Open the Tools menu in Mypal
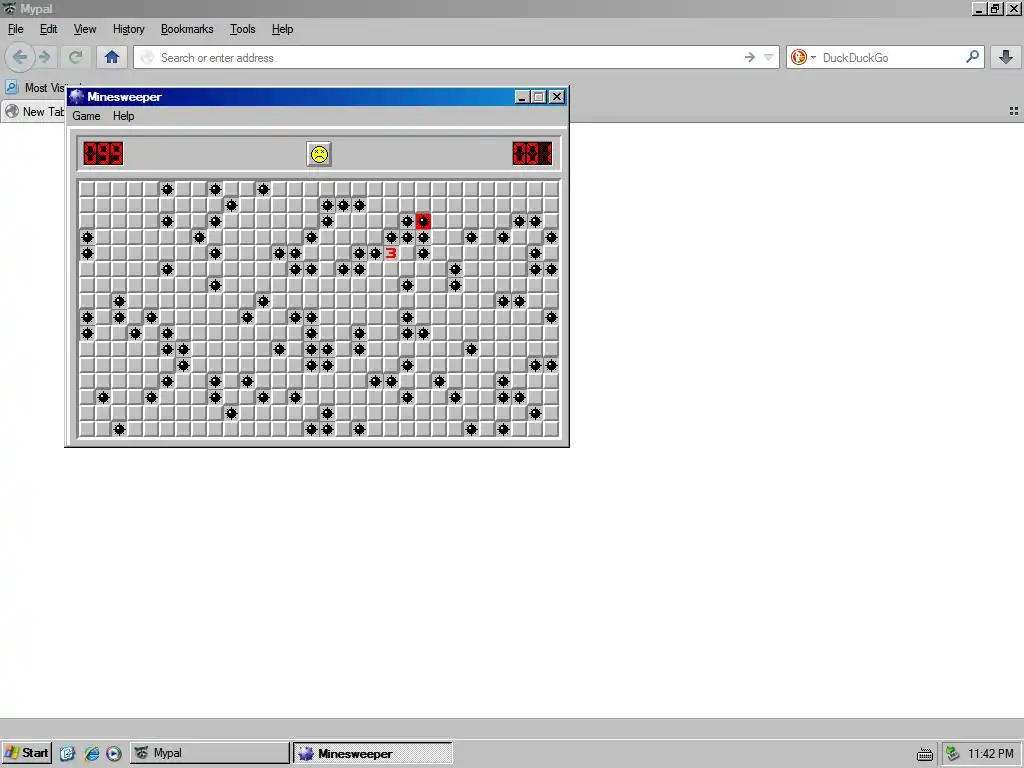The image size is (1024, 768). click(242, 29)
